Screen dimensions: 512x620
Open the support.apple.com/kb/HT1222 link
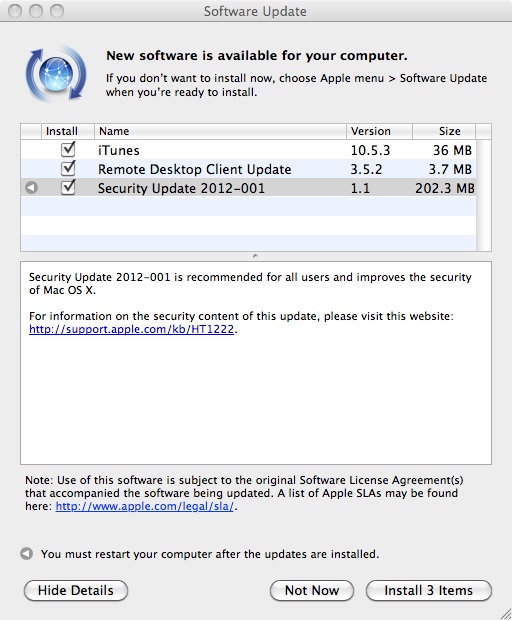(x=131, y=329)
